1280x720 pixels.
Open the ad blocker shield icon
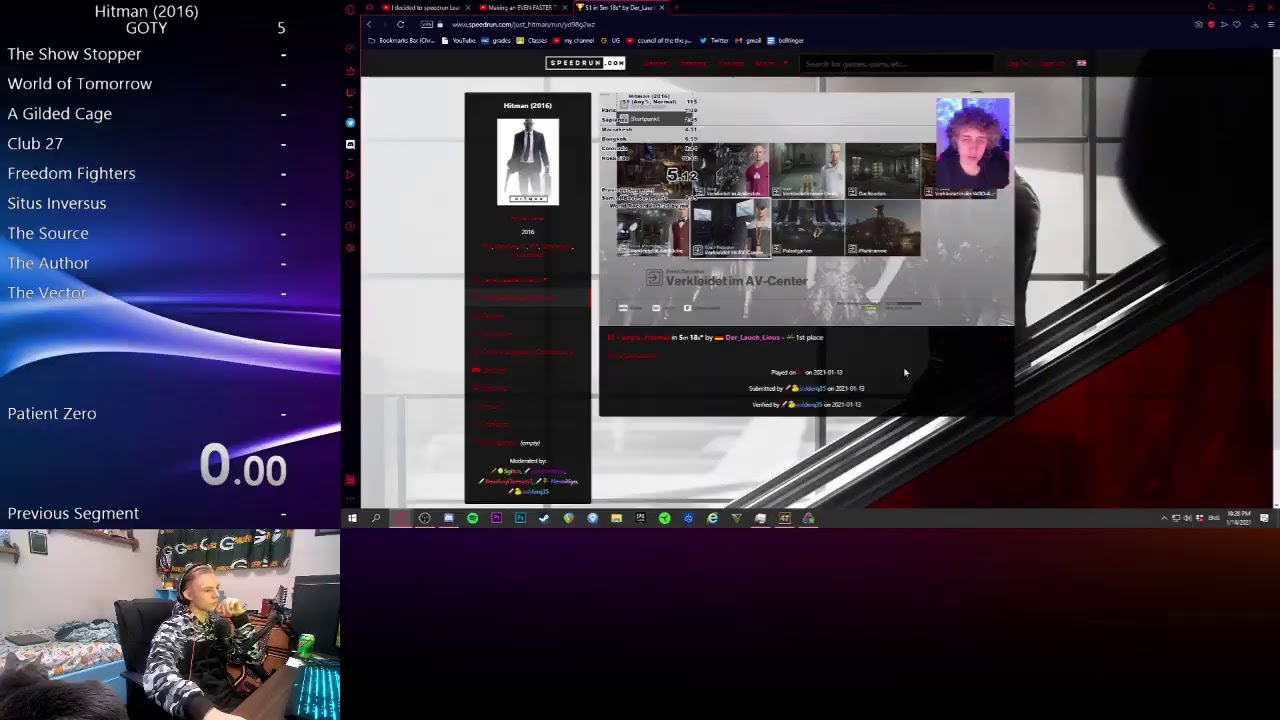pyautogui.click(x=1211, y=24)
